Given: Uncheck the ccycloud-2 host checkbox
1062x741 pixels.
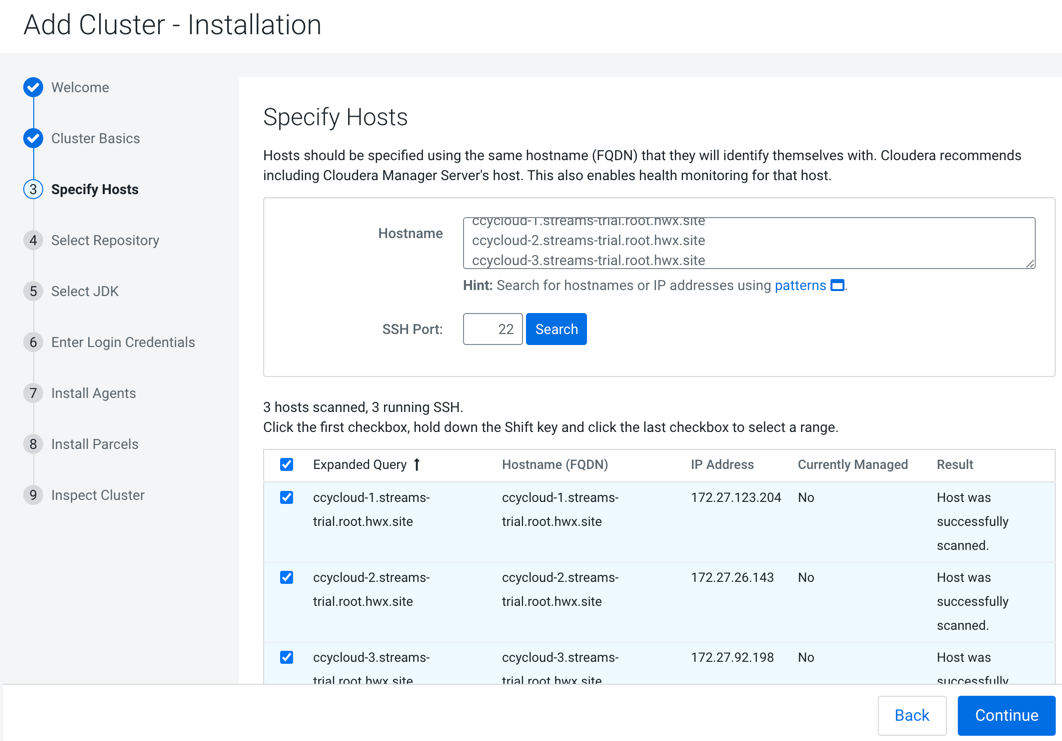Looking at the screenshot, I should click(287, 578).
